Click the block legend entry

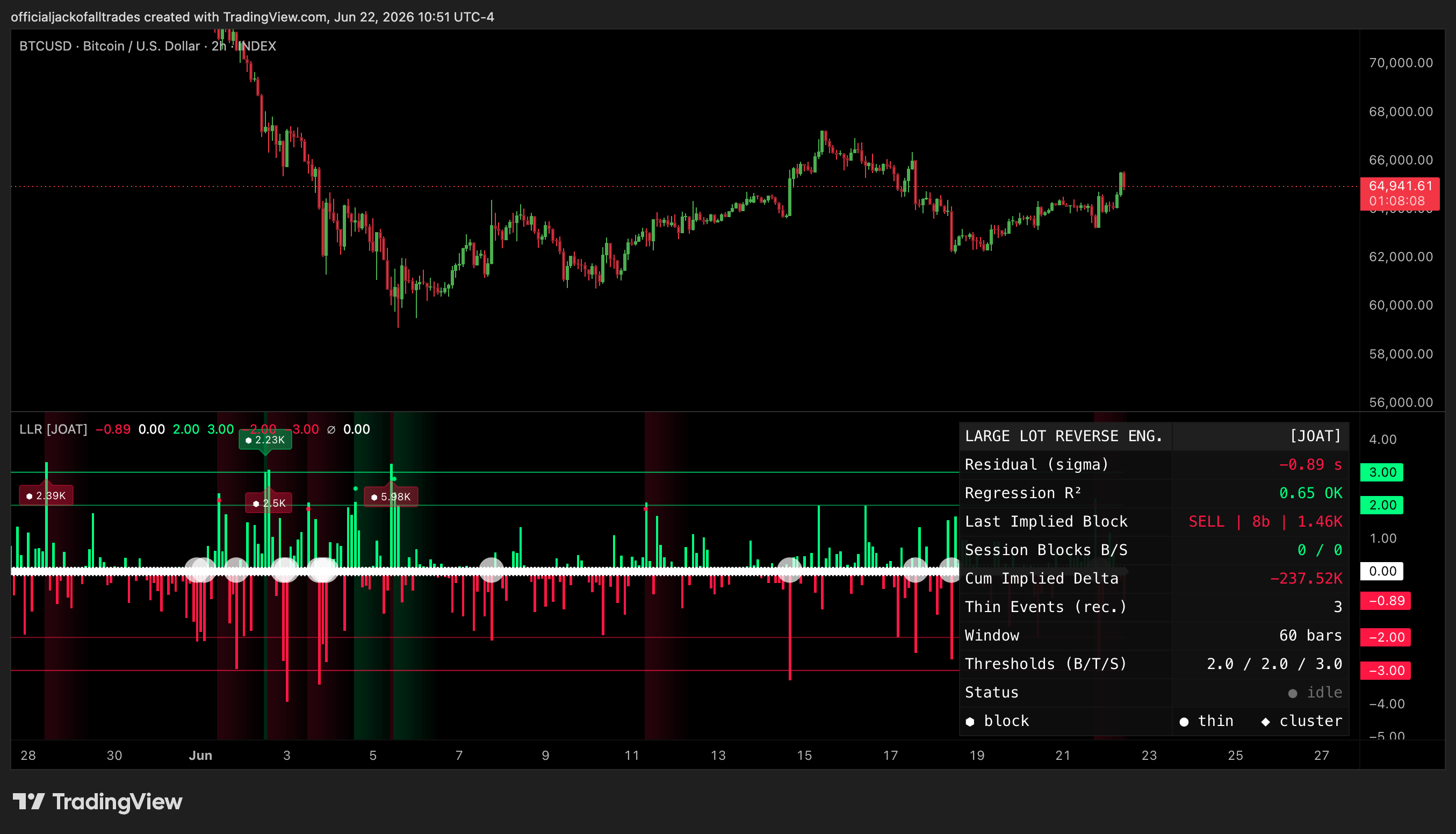(x=997, y=721)
